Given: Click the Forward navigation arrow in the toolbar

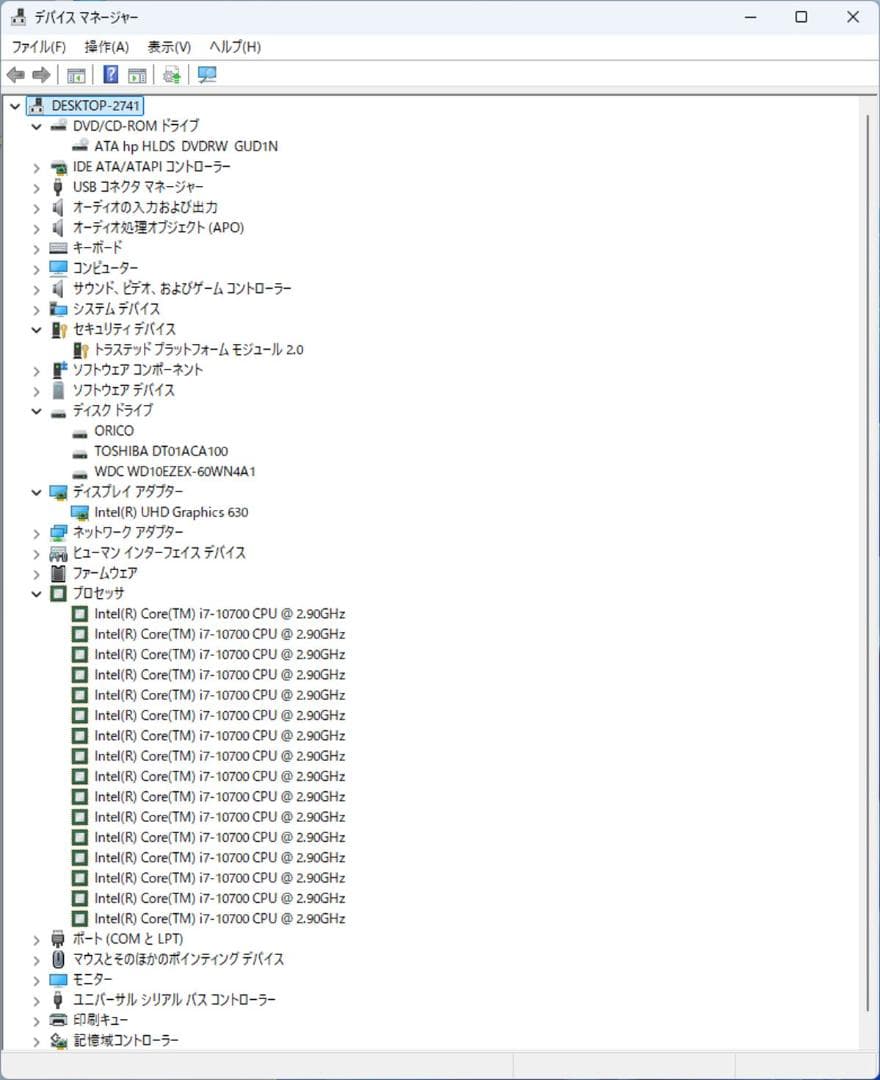Looking at the screenshot, I should 39,74.
